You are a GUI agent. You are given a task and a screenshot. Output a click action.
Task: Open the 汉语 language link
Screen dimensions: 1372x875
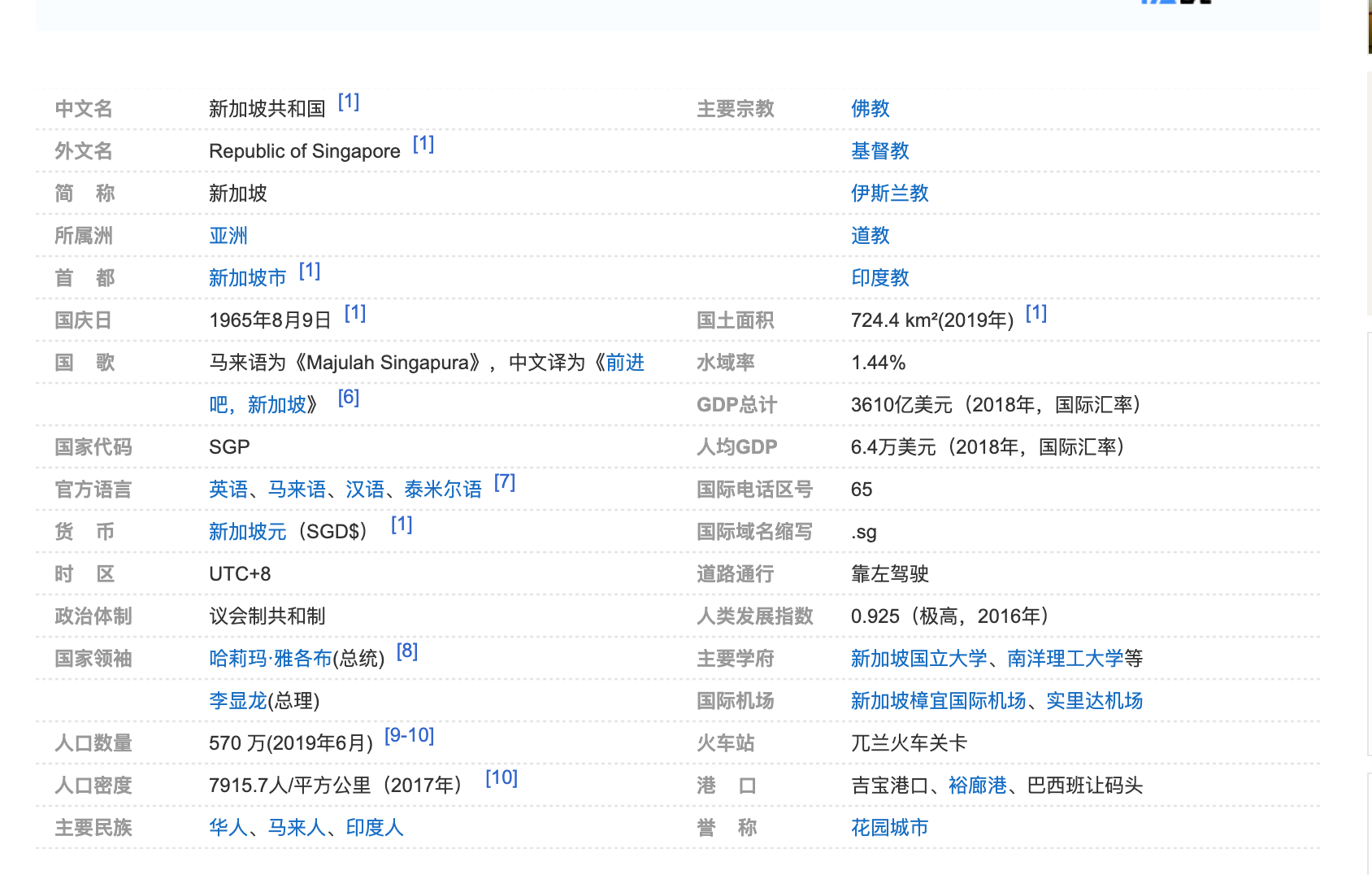pos(365,490)
